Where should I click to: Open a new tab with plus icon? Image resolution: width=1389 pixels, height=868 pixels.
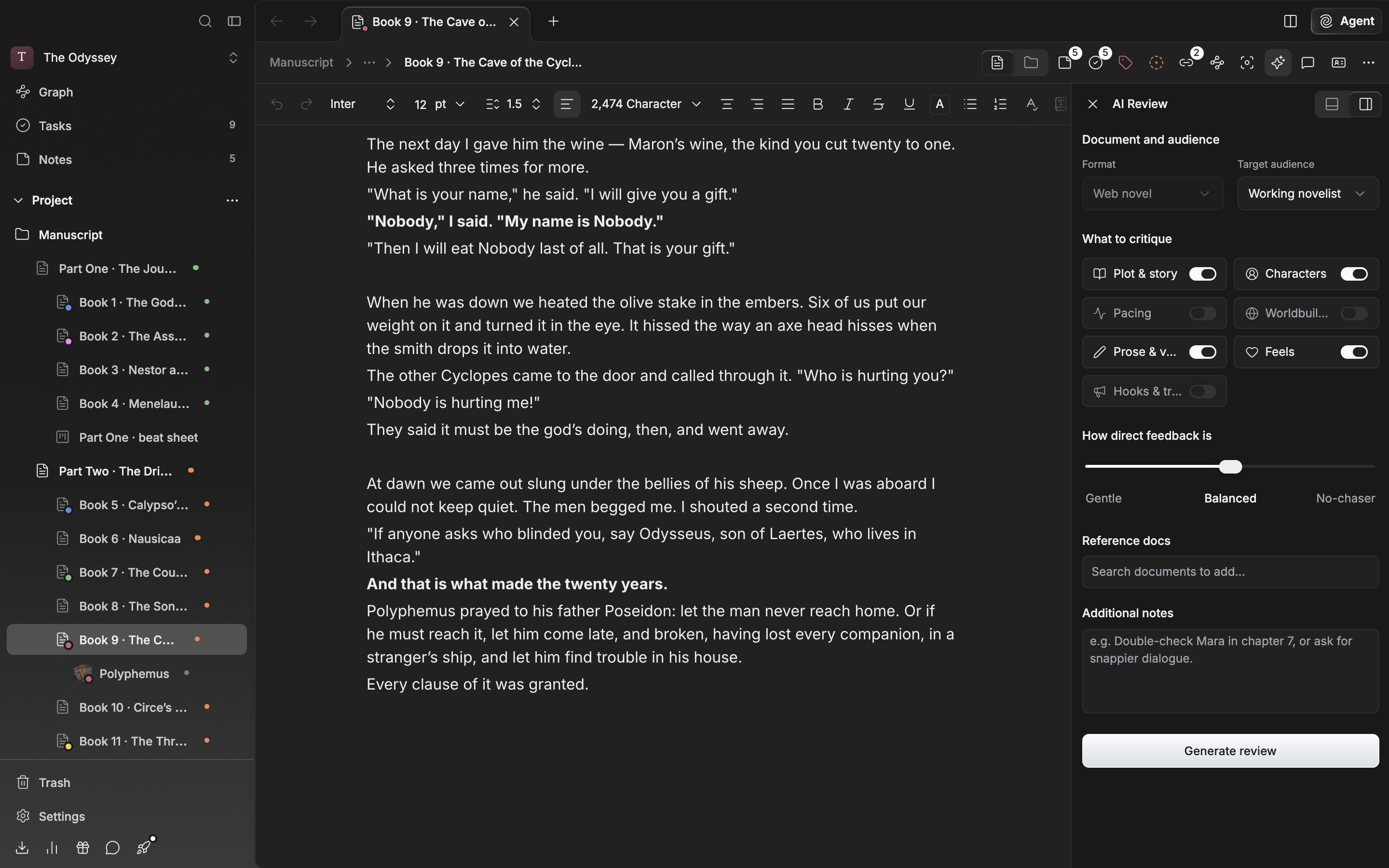(553, 21)
